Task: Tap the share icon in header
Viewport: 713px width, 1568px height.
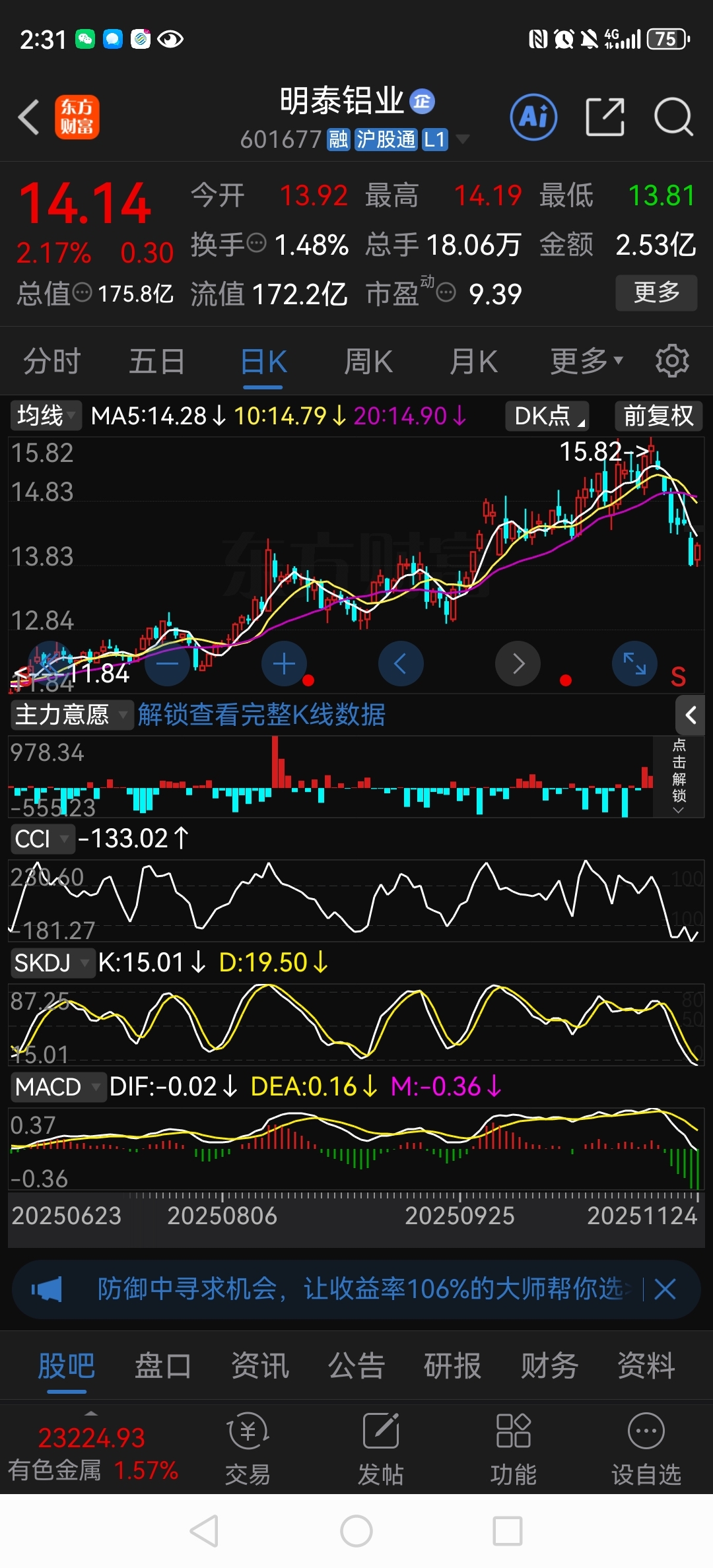Action: pyautogui.click(x=605, y=117)
